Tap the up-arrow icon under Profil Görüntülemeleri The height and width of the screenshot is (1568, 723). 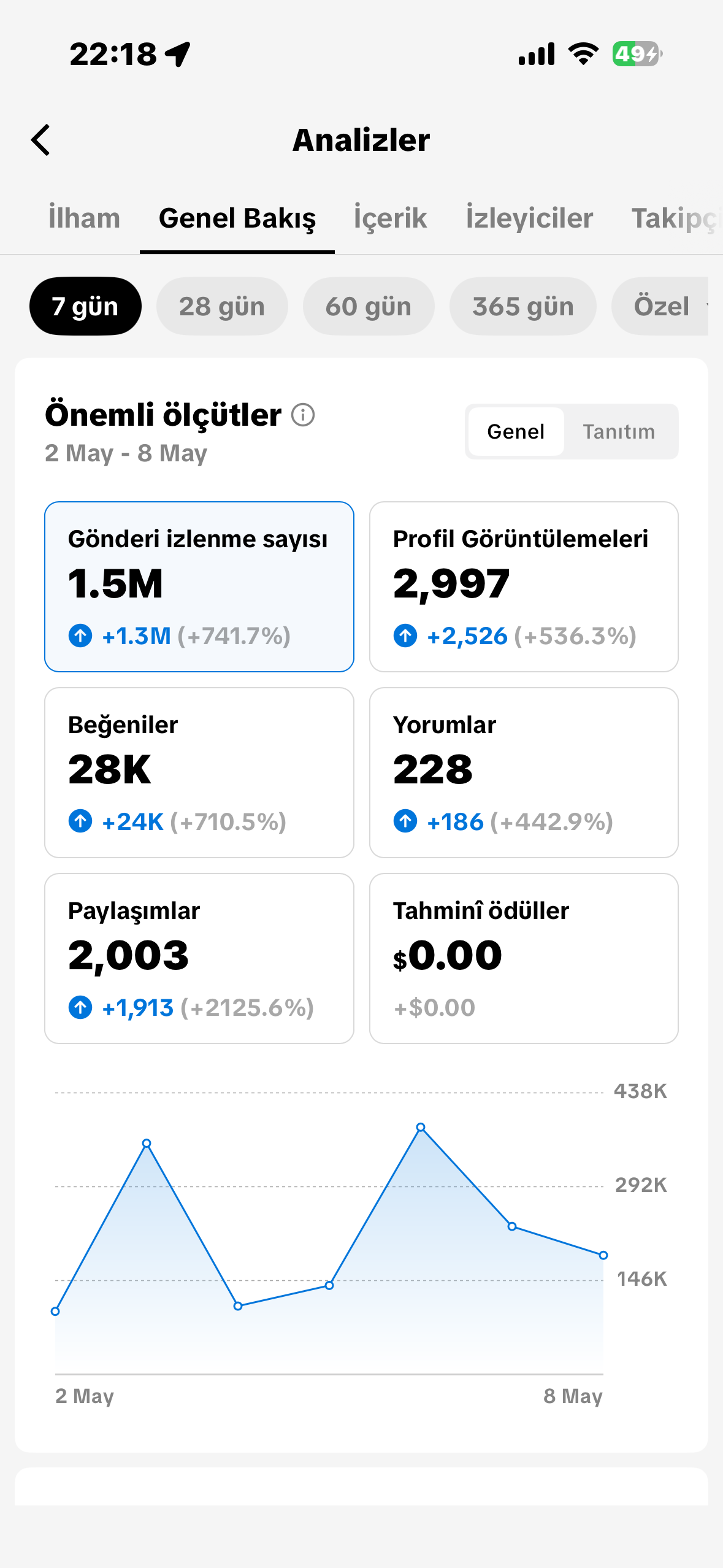point(405,635)
